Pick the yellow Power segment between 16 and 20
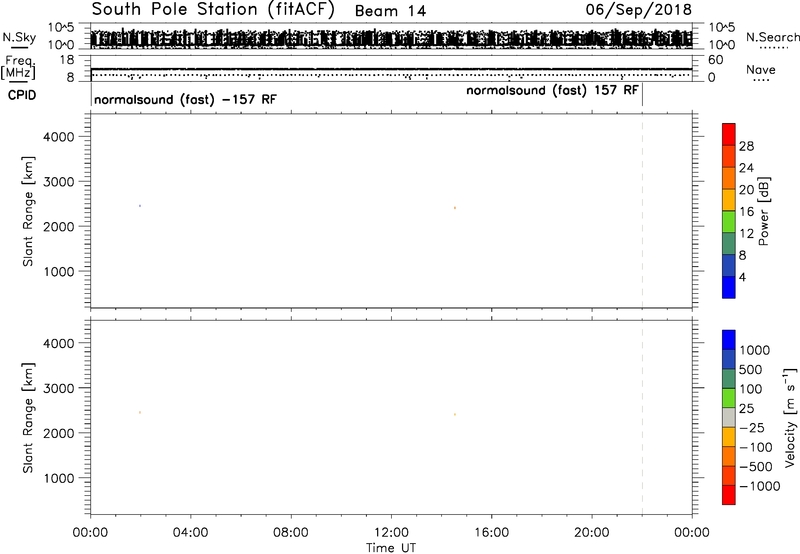Image resolution: width=800 pixels, height=554 pixels. point(729,200)
